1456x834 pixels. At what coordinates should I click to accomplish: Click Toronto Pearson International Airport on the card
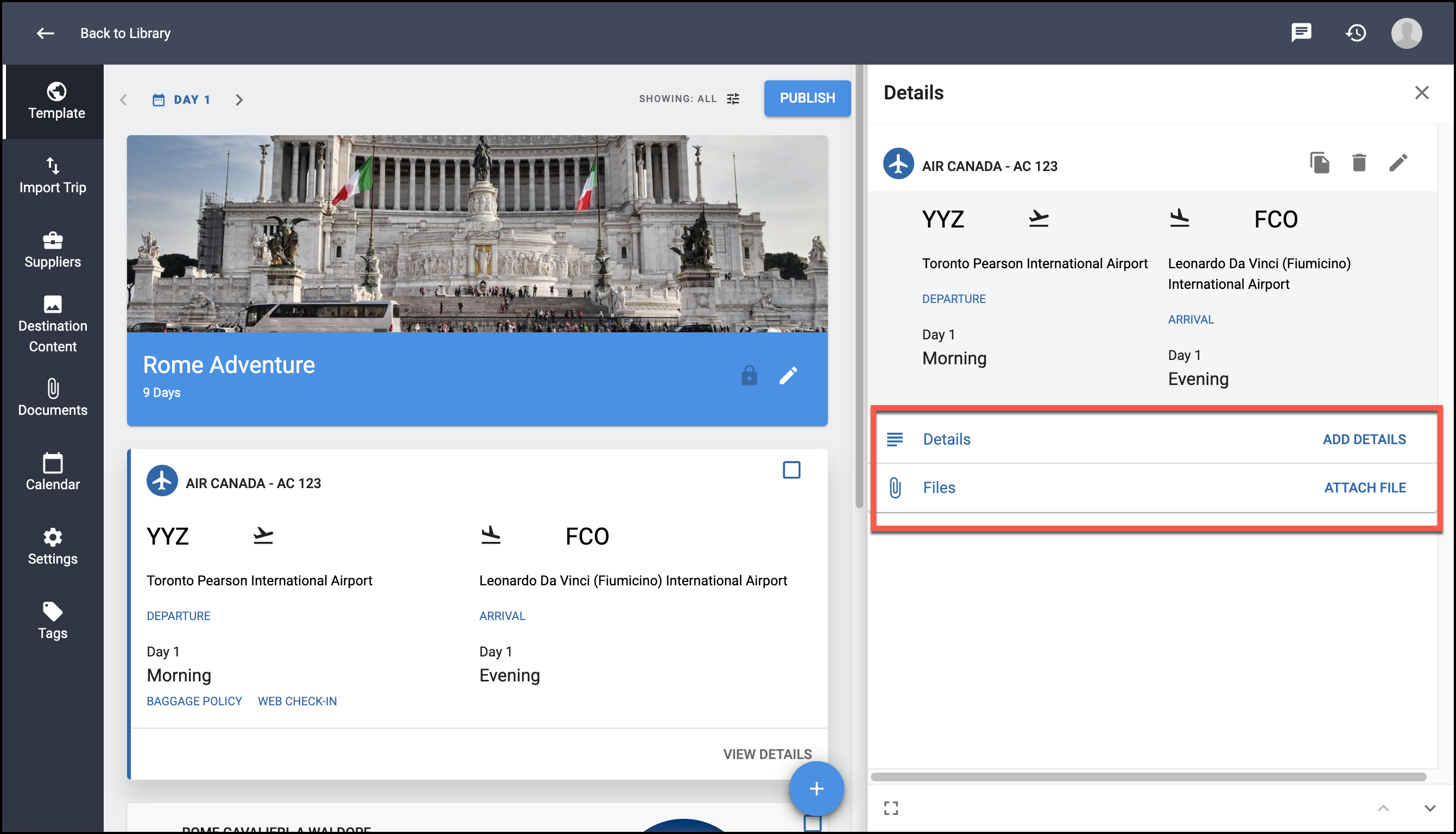click(259, 581)
